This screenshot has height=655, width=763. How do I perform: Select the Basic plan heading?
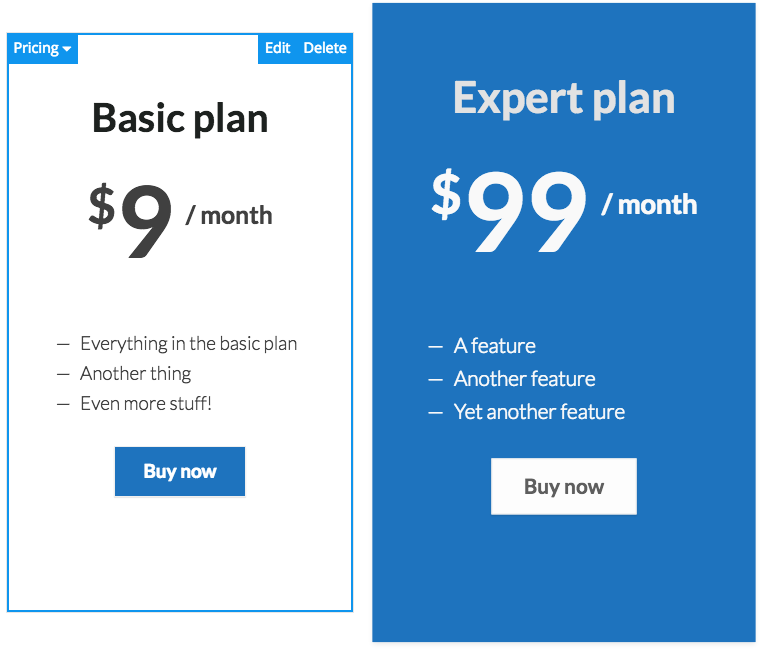(x=180, y=119)
